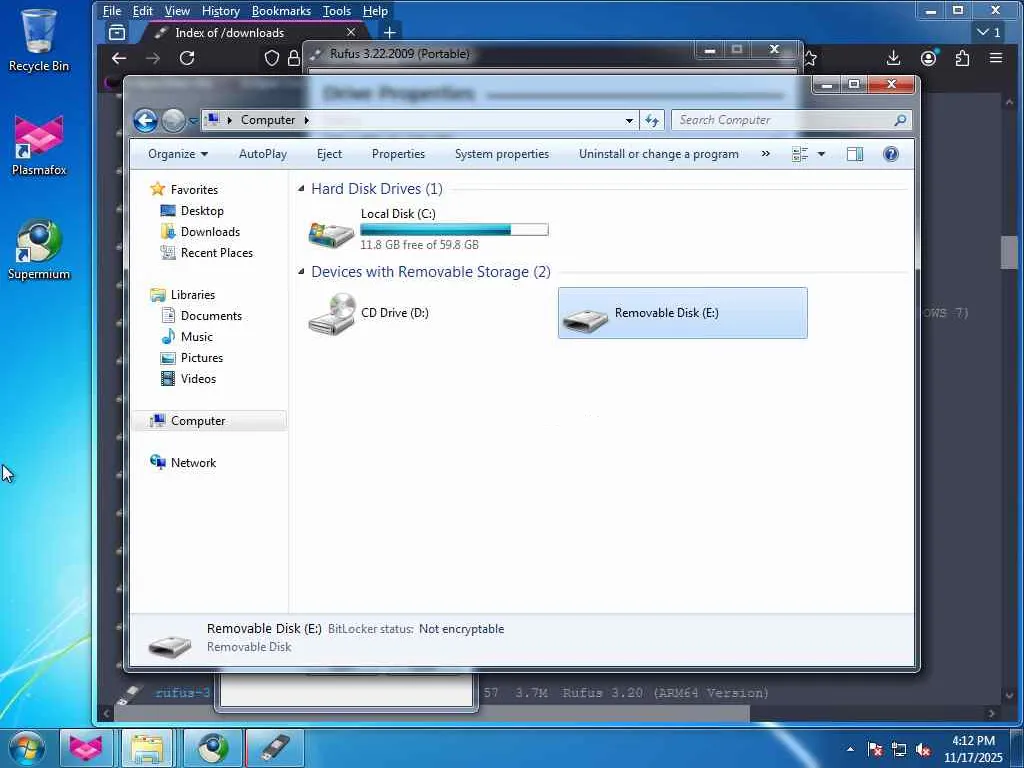The image size is (1024, 768).
Task: Open the browser History menu
Action: 221,10
